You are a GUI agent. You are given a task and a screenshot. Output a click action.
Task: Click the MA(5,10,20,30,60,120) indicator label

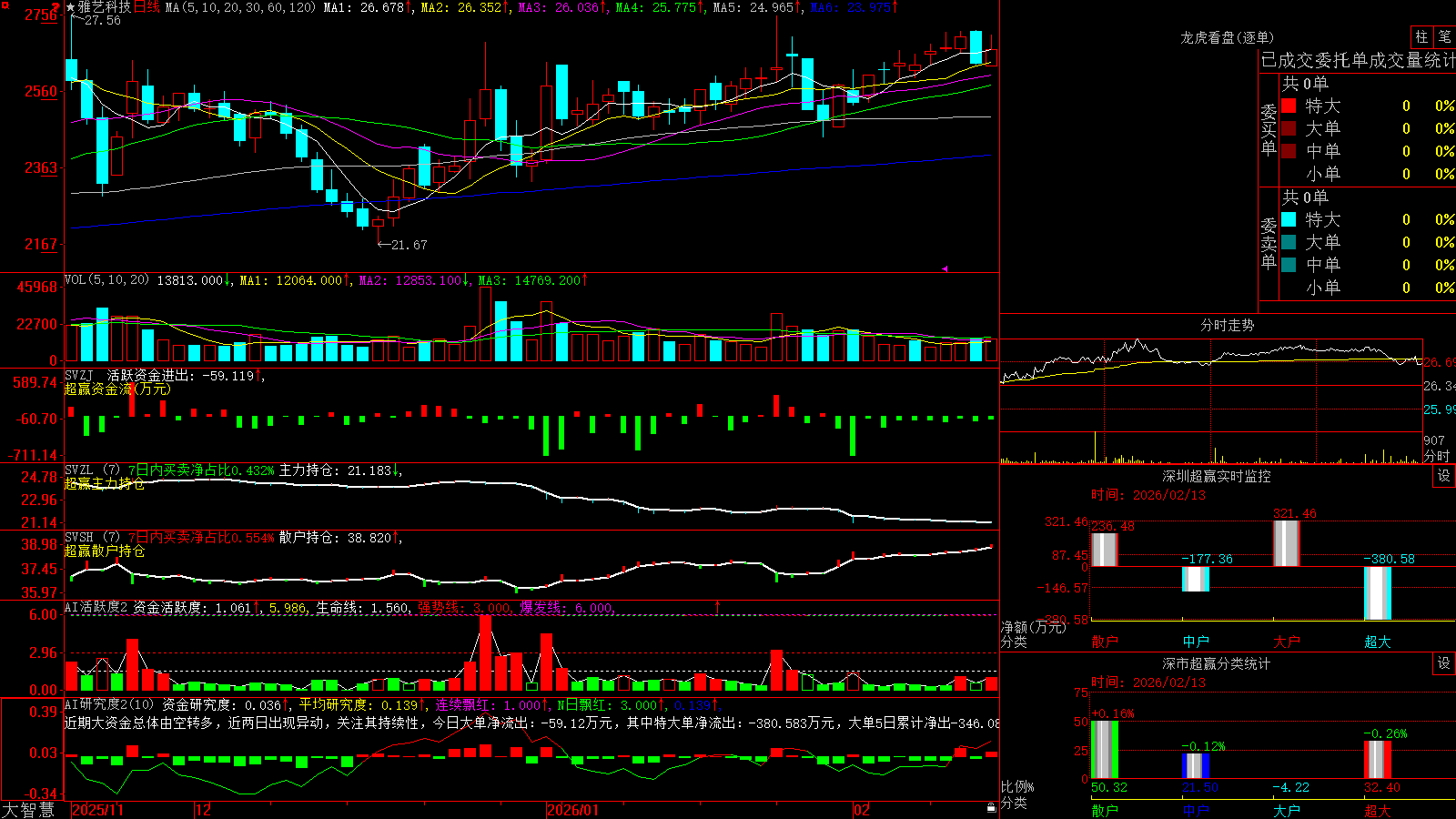[240, 7]
